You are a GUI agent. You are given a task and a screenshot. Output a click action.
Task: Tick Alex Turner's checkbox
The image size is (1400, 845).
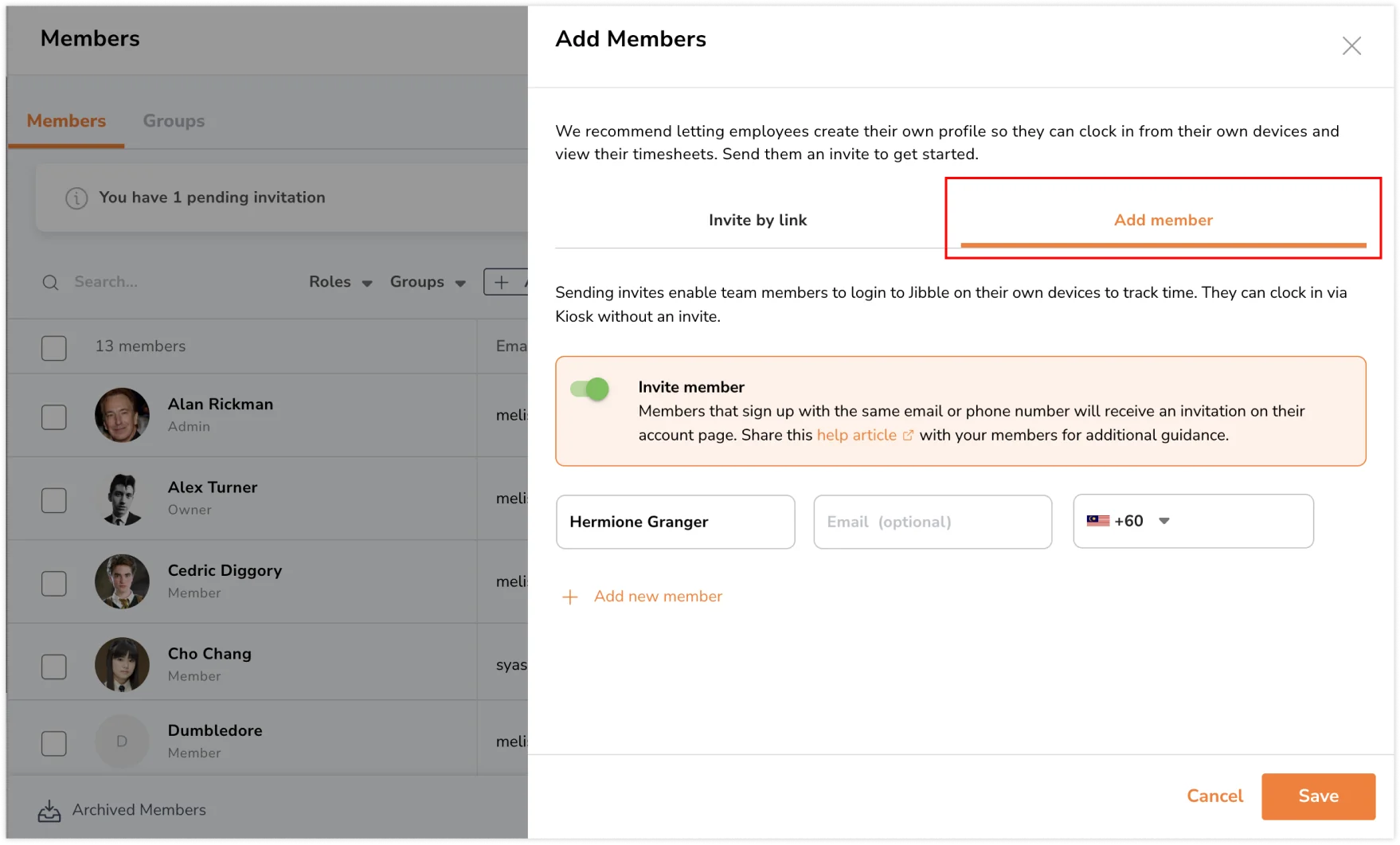(x=53, y=500)
